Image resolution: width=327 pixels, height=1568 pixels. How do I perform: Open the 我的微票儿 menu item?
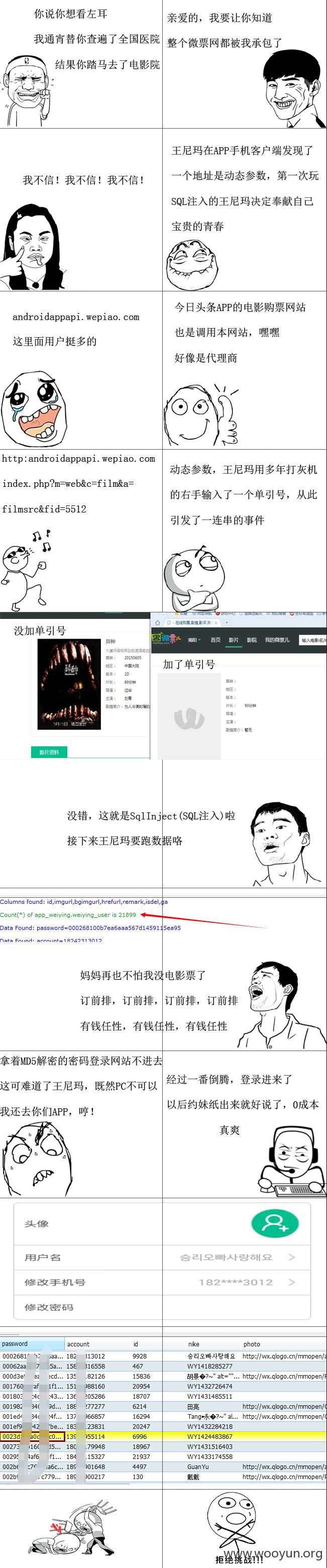coord(277,640)
